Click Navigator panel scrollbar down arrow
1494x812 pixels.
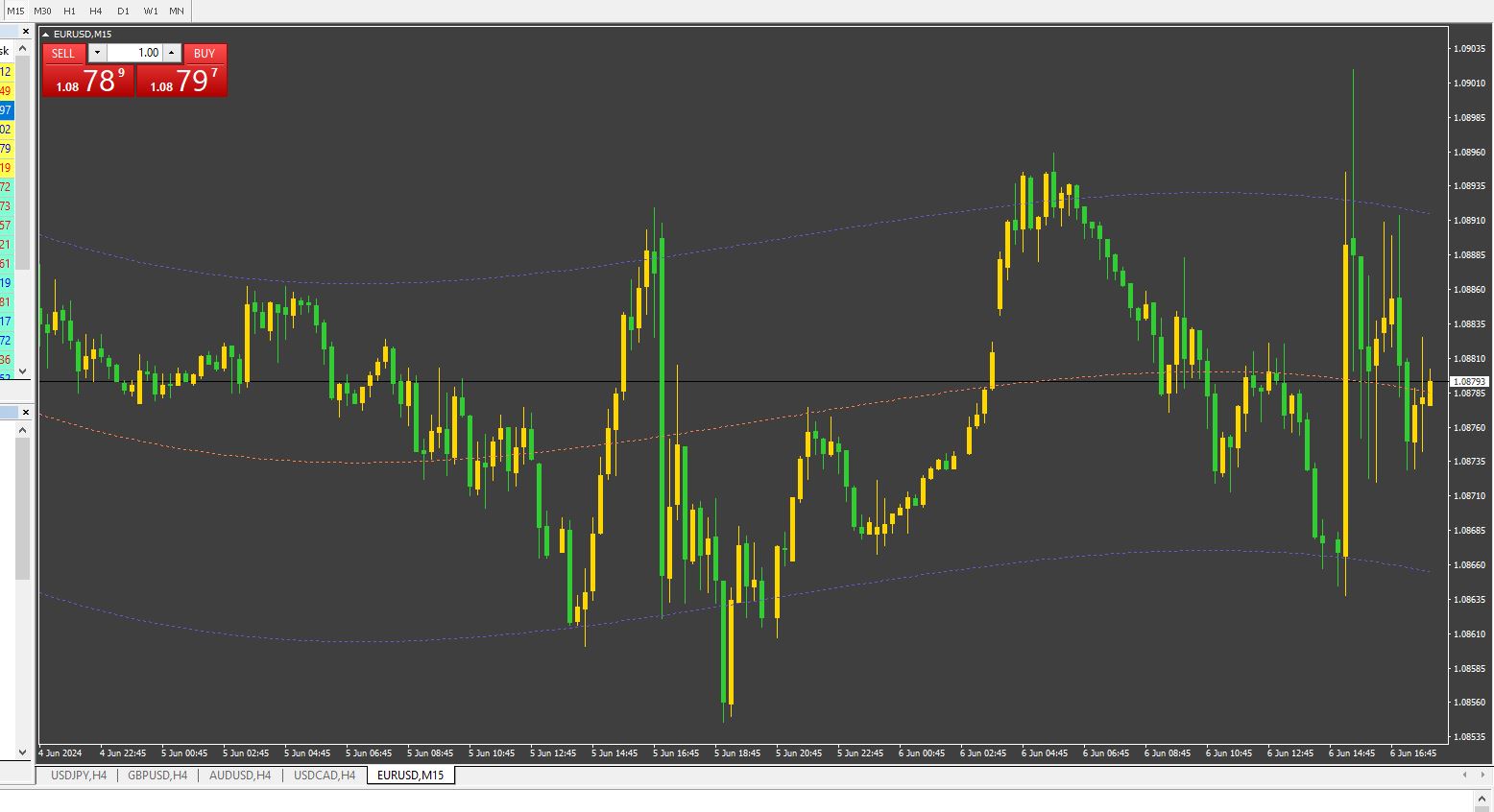point(24,752)
